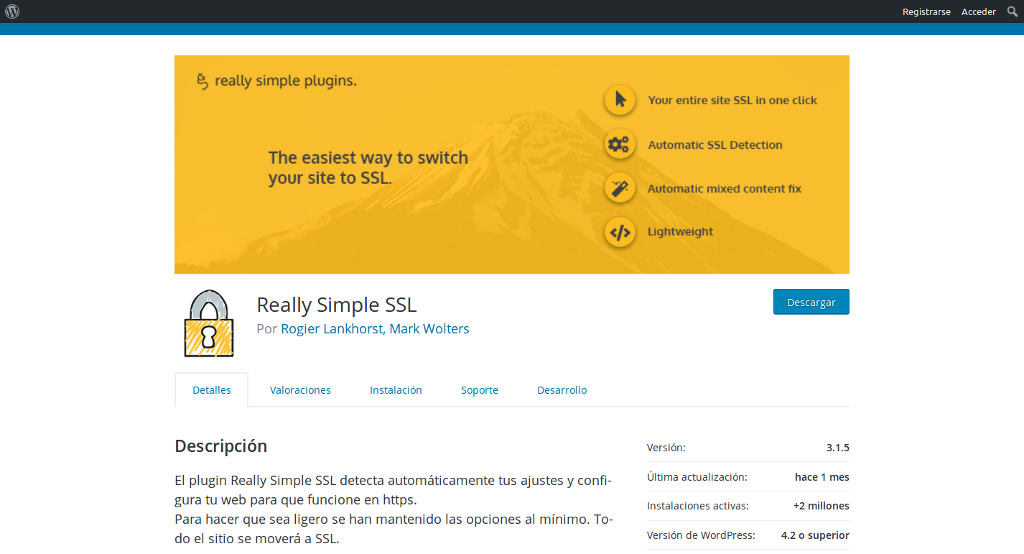The image size is (1024, 554).
Task: Click the '+2 millones' installs value
Action: point(821,506)
